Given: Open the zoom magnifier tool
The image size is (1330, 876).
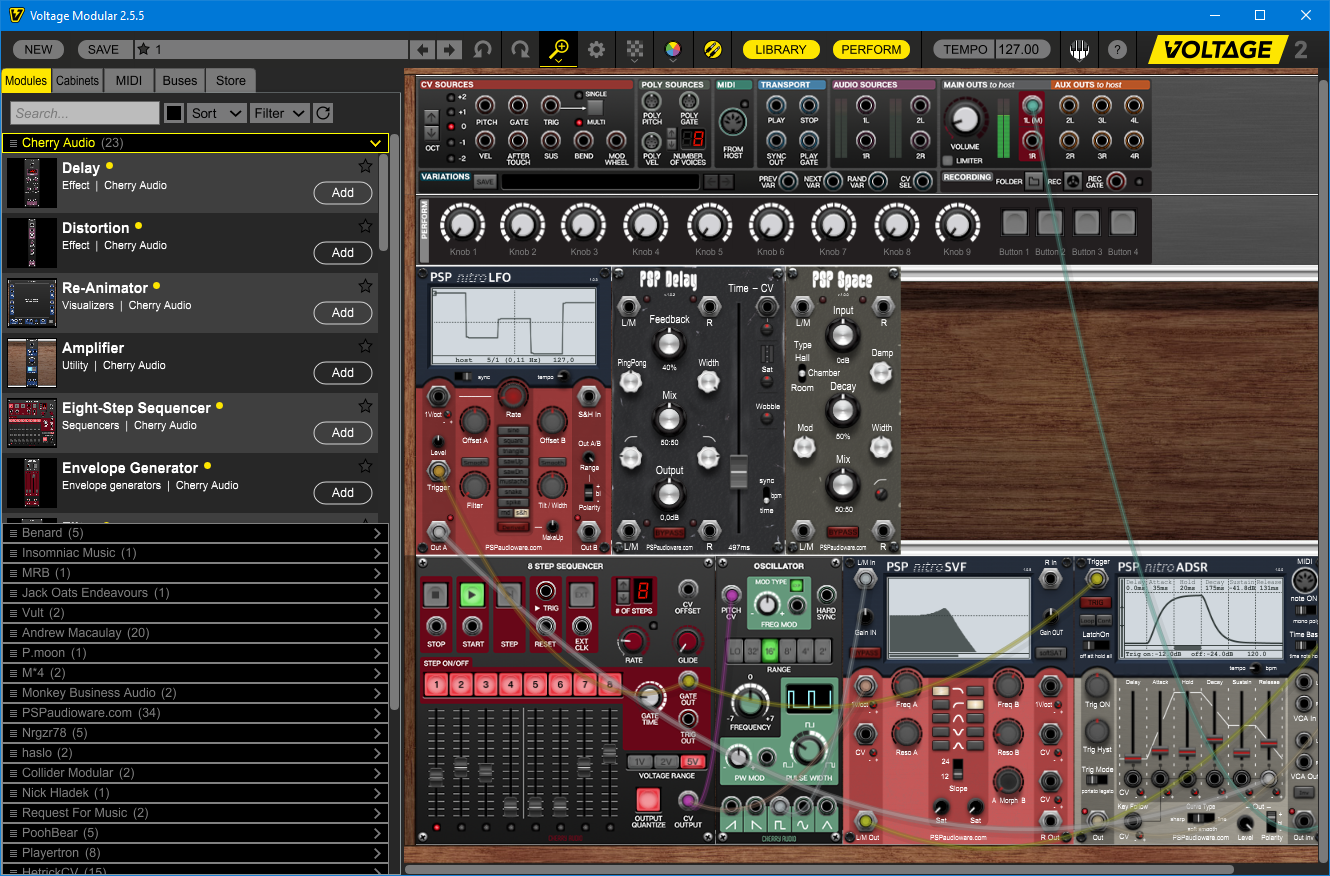Looking at the screenshot, I should click(558, 49).
